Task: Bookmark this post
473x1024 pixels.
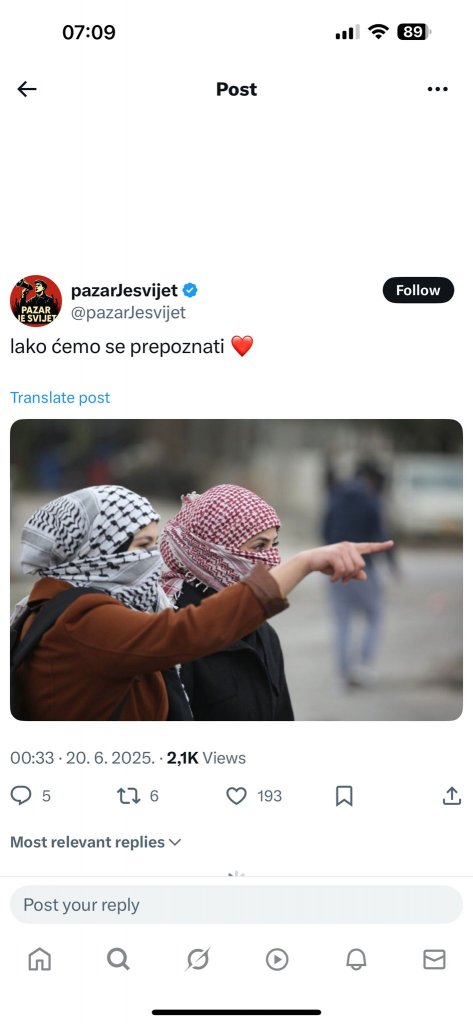Action: point(344,795)
